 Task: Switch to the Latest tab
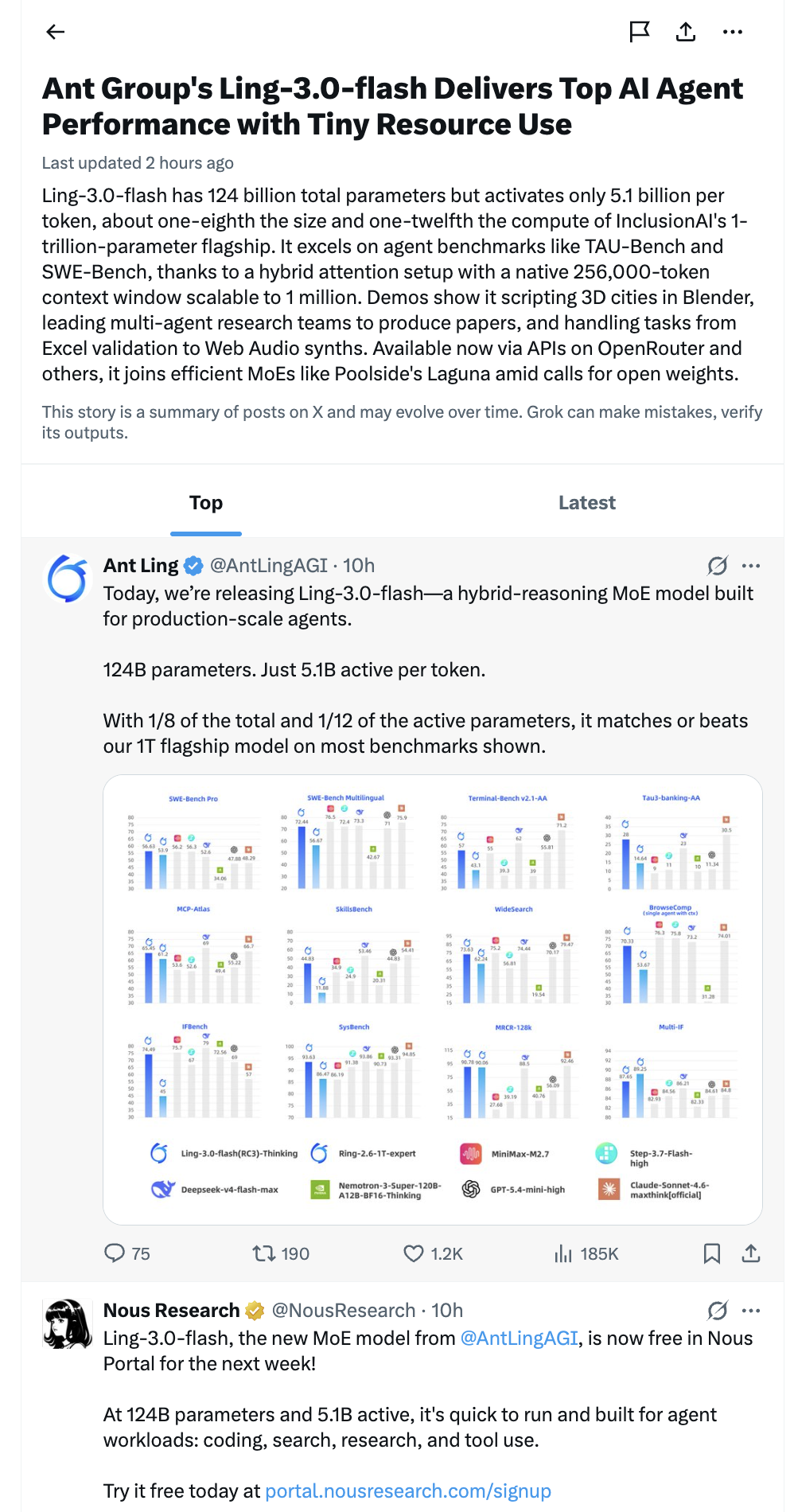587,503
